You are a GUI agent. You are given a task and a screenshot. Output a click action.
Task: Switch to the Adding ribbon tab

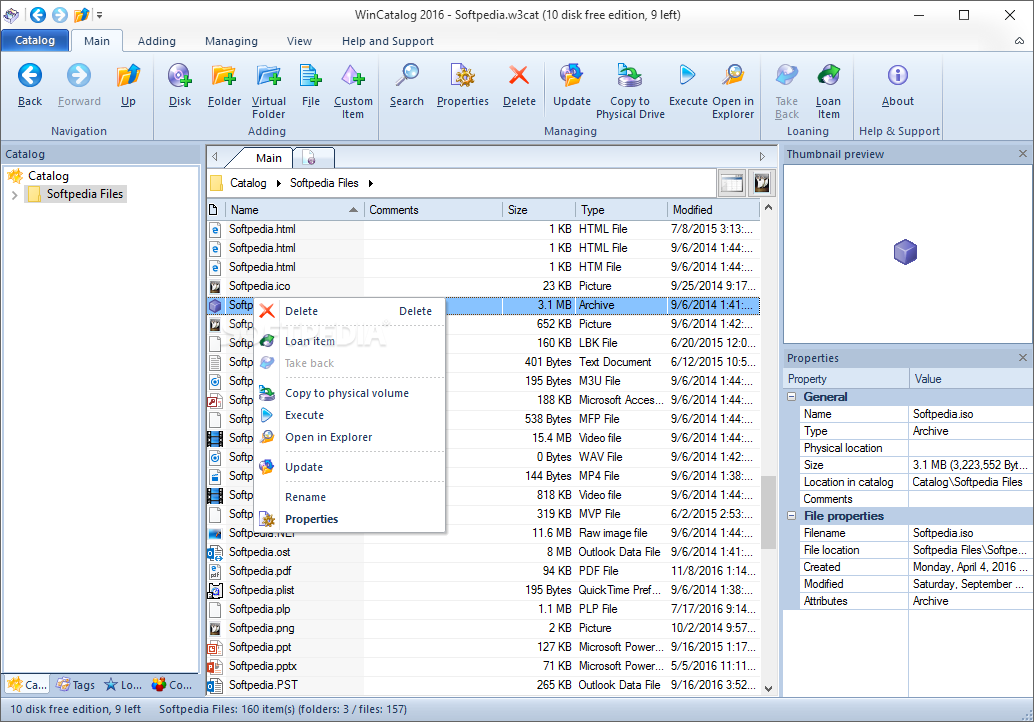[156, 41]
